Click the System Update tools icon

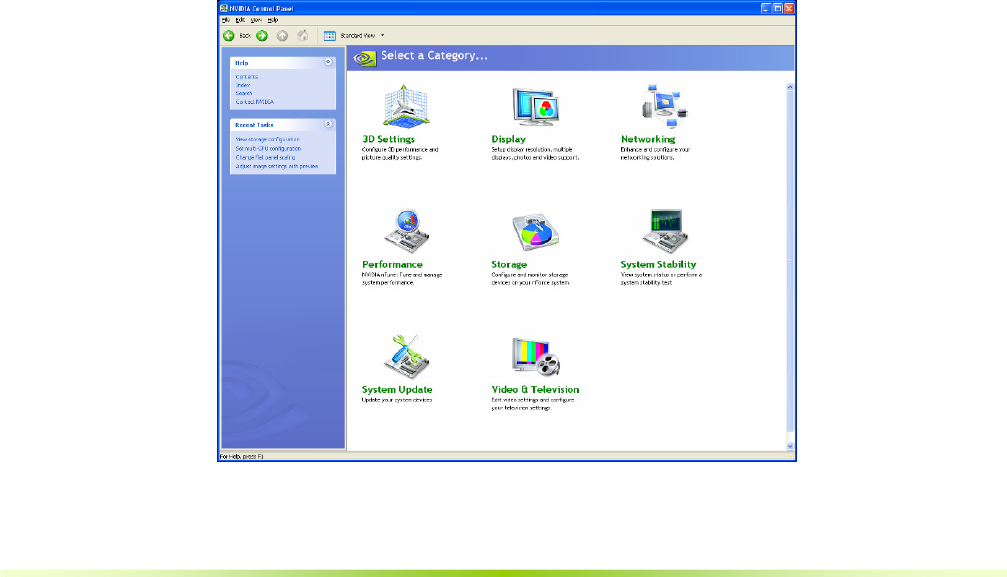pyautogui.click(x=407, y=356)
